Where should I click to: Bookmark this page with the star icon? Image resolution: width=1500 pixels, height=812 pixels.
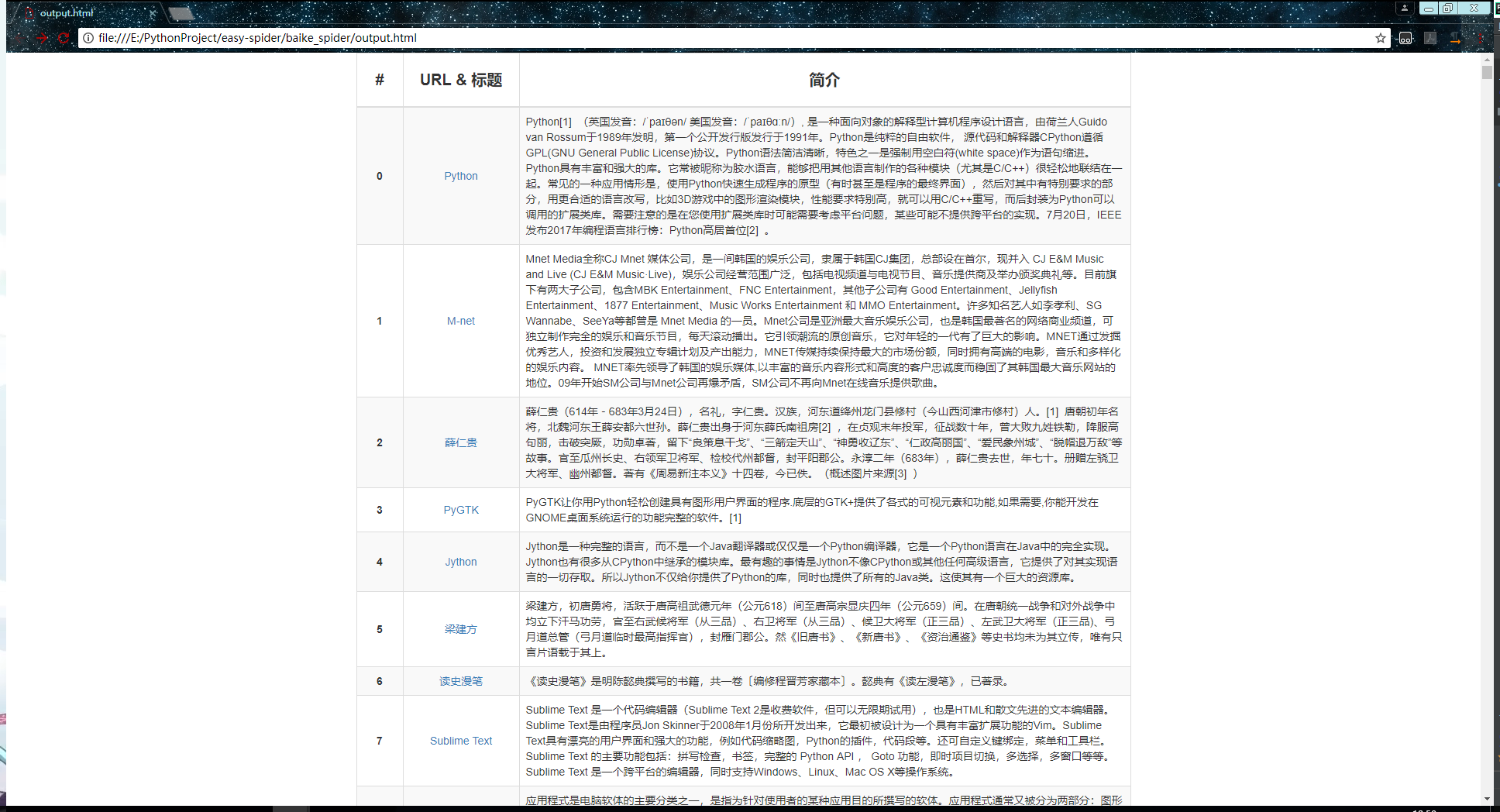[x=1380, y=38]
